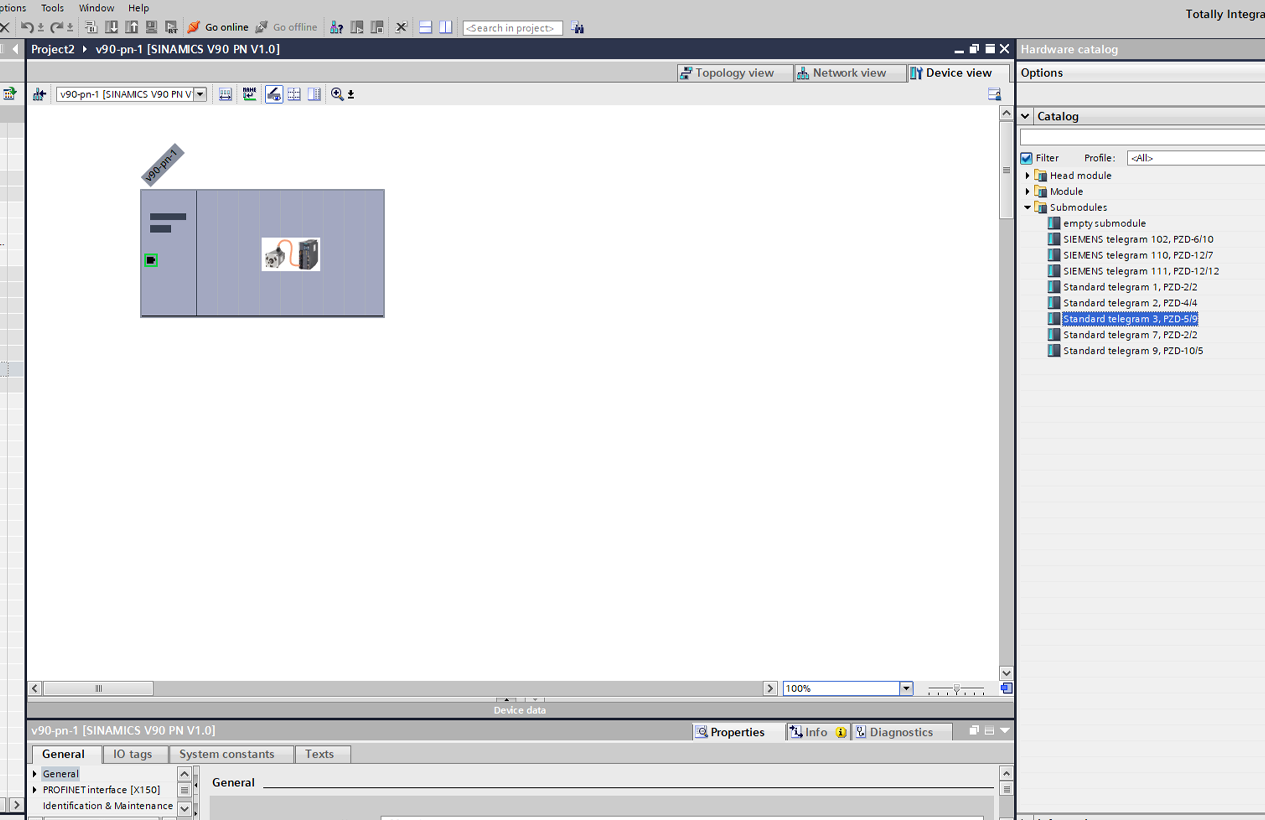Open the Profile <All> dropdown

click(x=1196, y=158)
